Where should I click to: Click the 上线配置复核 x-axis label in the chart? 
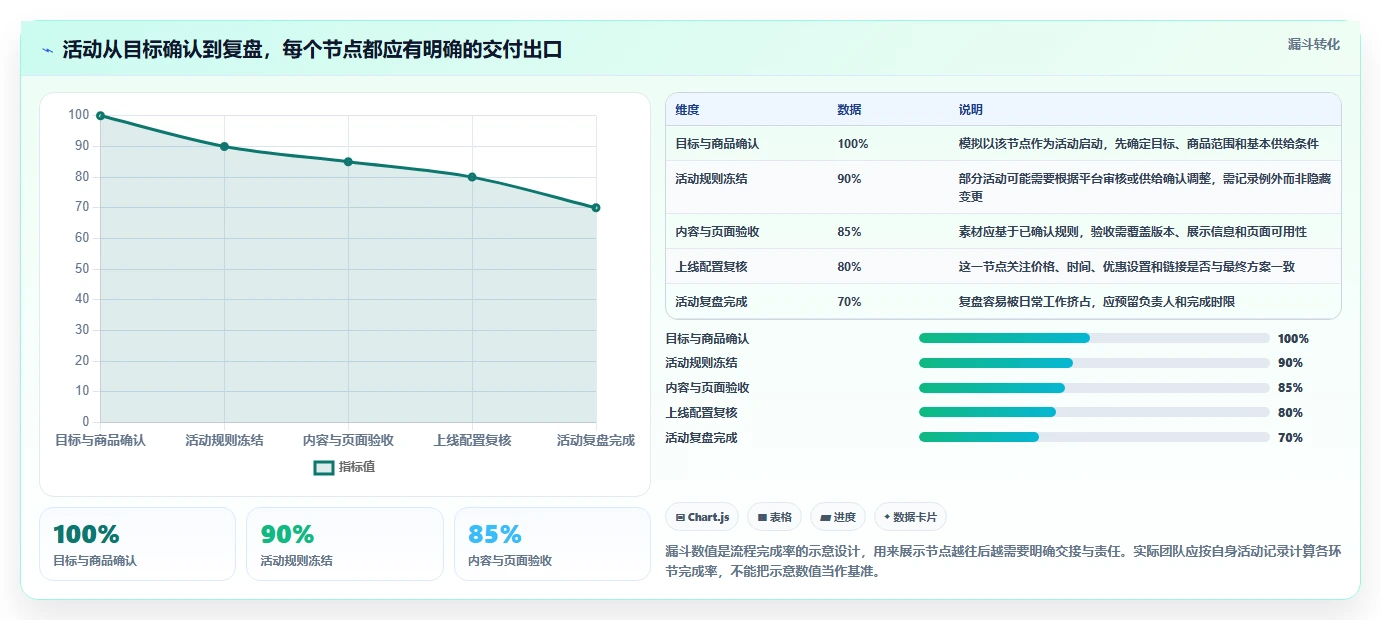472,440
